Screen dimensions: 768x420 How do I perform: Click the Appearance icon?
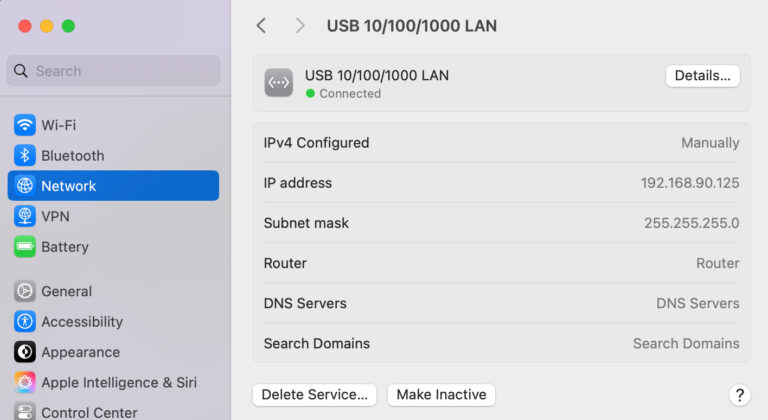(x=25, y=352)
